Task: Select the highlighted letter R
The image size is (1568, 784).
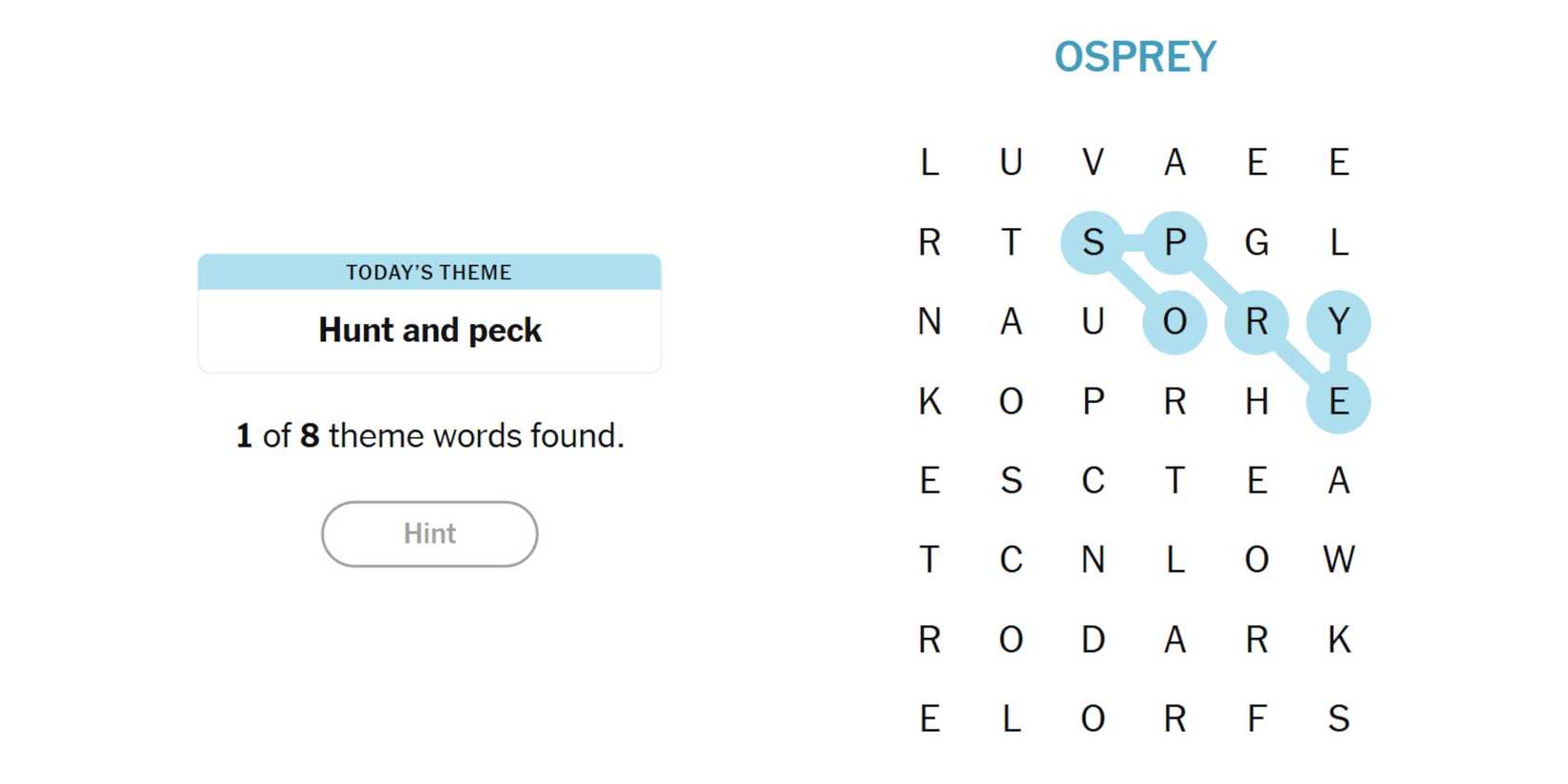Action: point(1256,322)
